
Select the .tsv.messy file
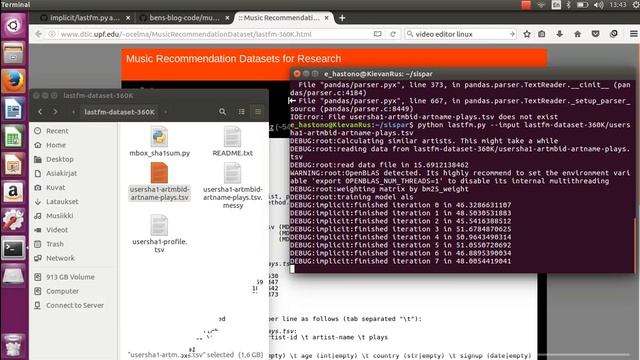[x=233, y=186]
